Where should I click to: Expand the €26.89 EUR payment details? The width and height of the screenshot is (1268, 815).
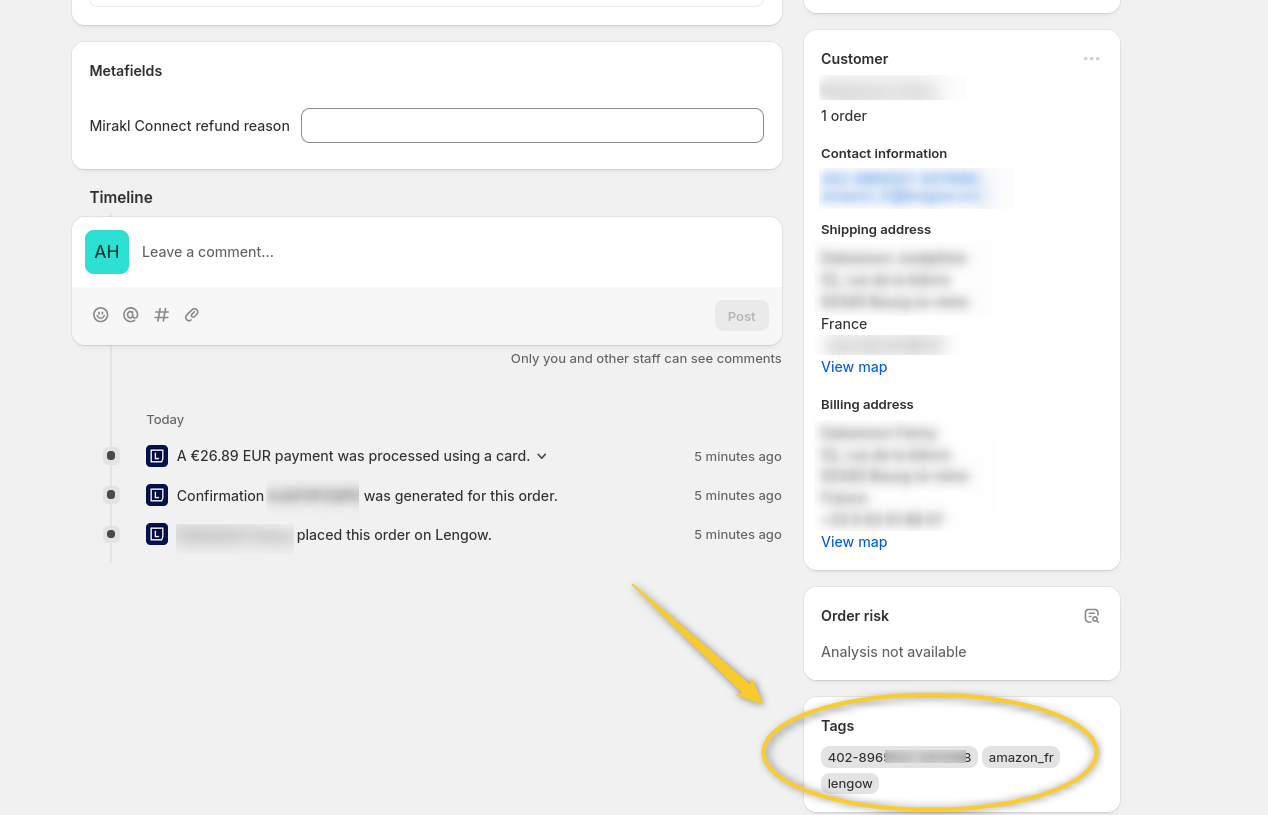click(x=542, y=456)
